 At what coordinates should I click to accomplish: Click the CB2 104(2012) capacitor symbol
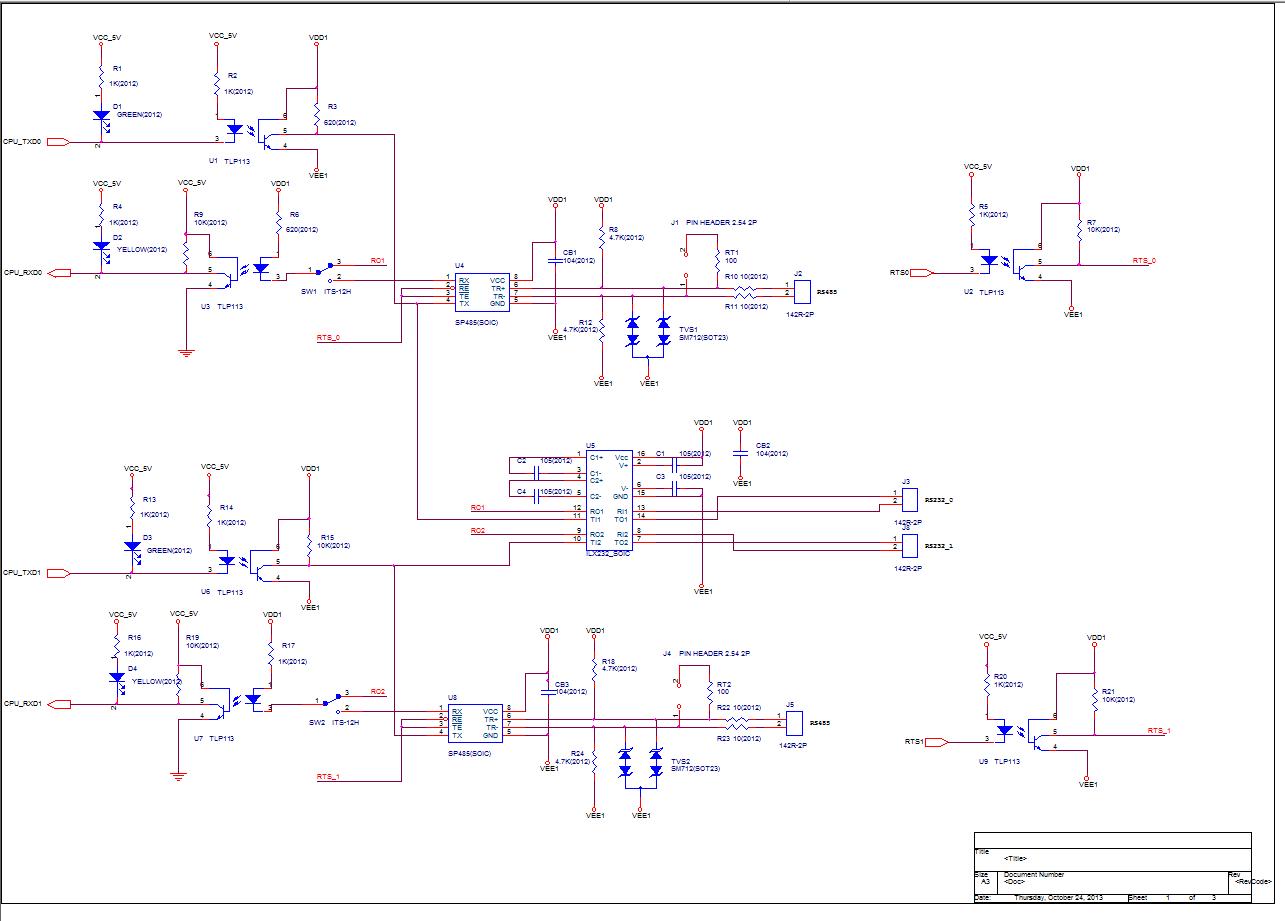click(x=741, y=453)
